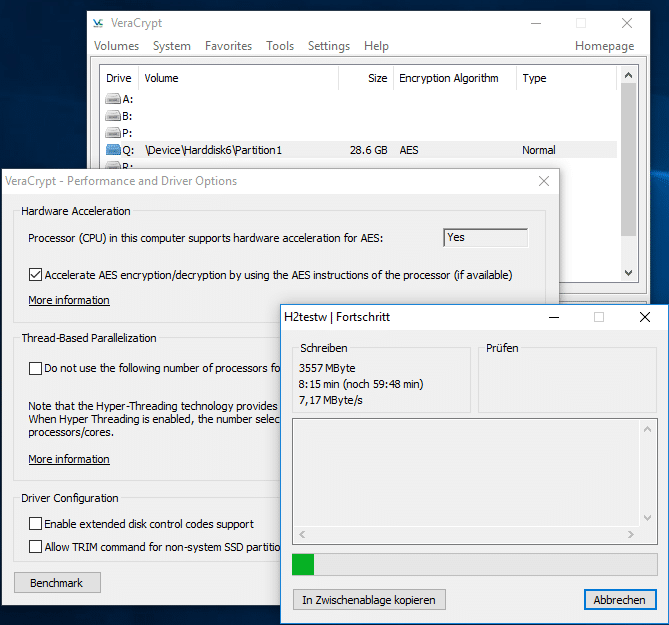The height and width of the screenshot is (625, 669).
Task: Check Do not use following number of processors
Action: 36,368
